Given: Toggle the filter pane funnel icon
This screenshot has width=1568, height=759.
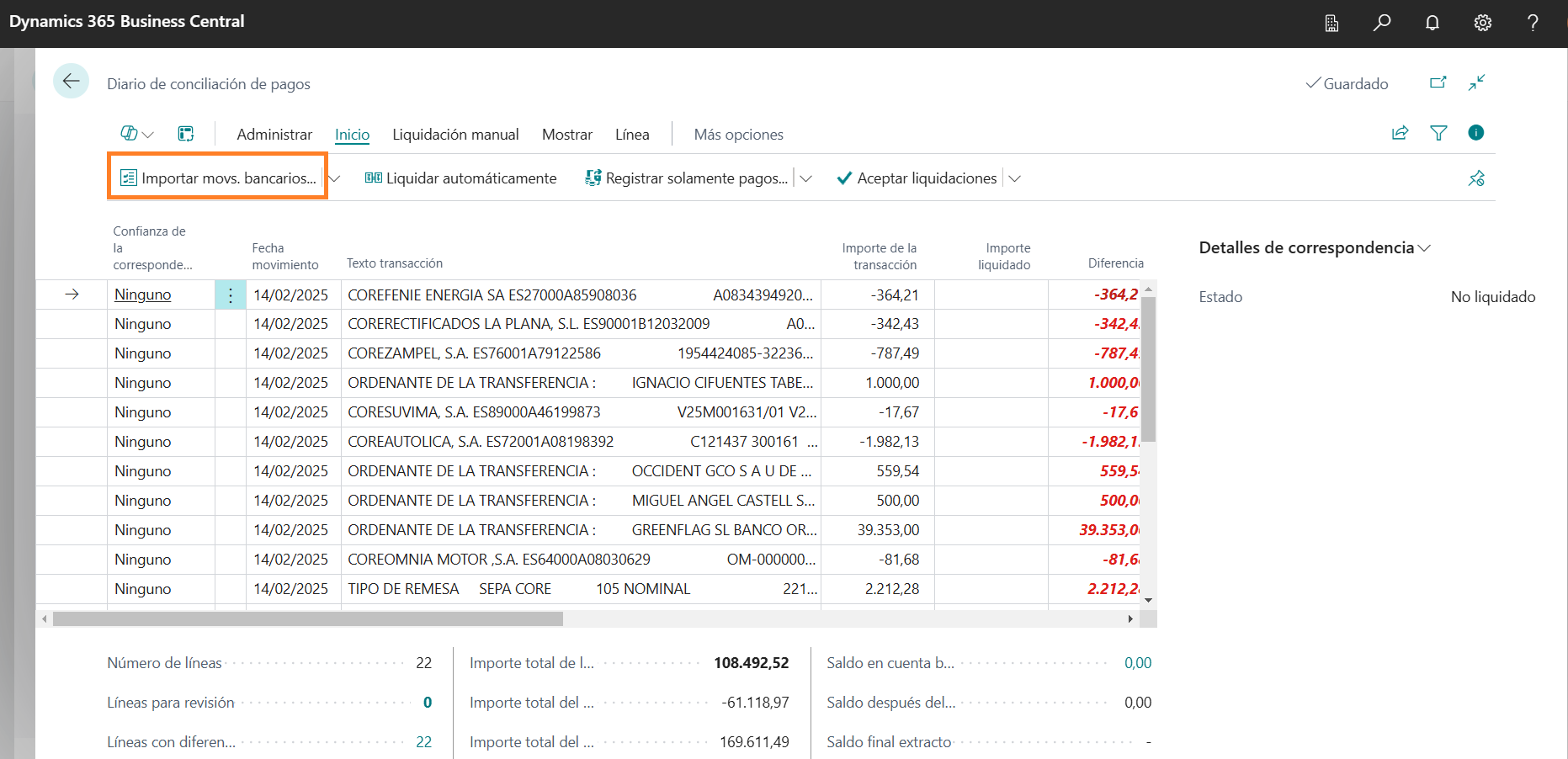Looking at the screenshot, I should tap(1438, 133).
